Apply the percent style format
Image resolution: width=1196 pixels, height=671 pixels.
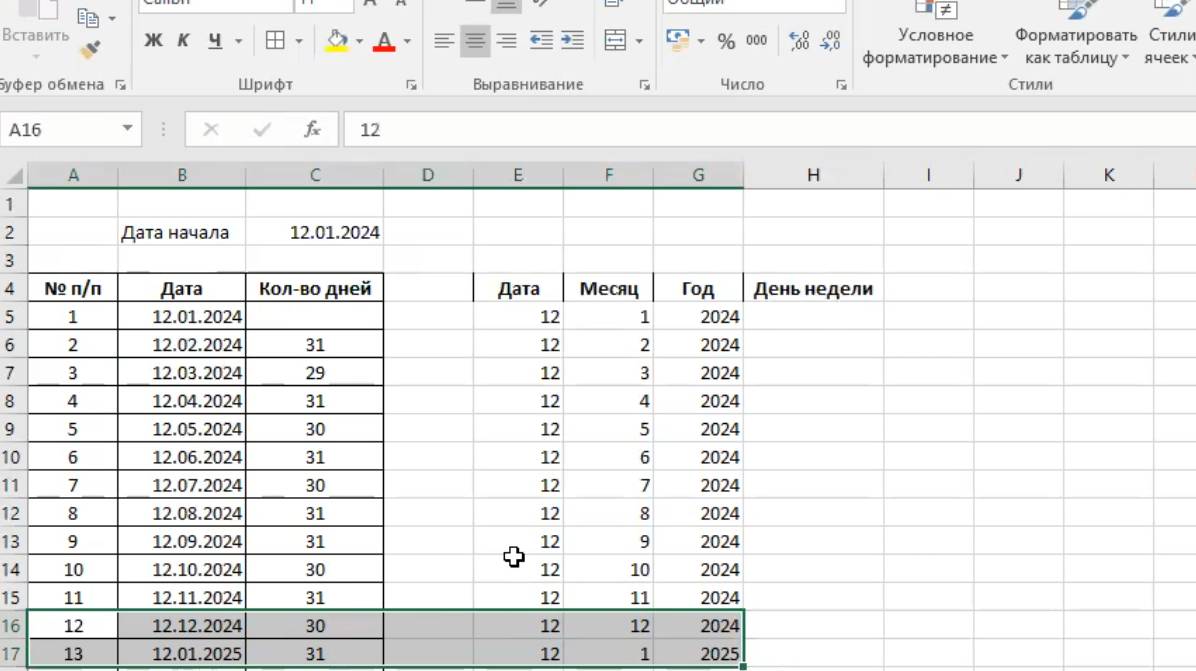(x=726, y=41)
